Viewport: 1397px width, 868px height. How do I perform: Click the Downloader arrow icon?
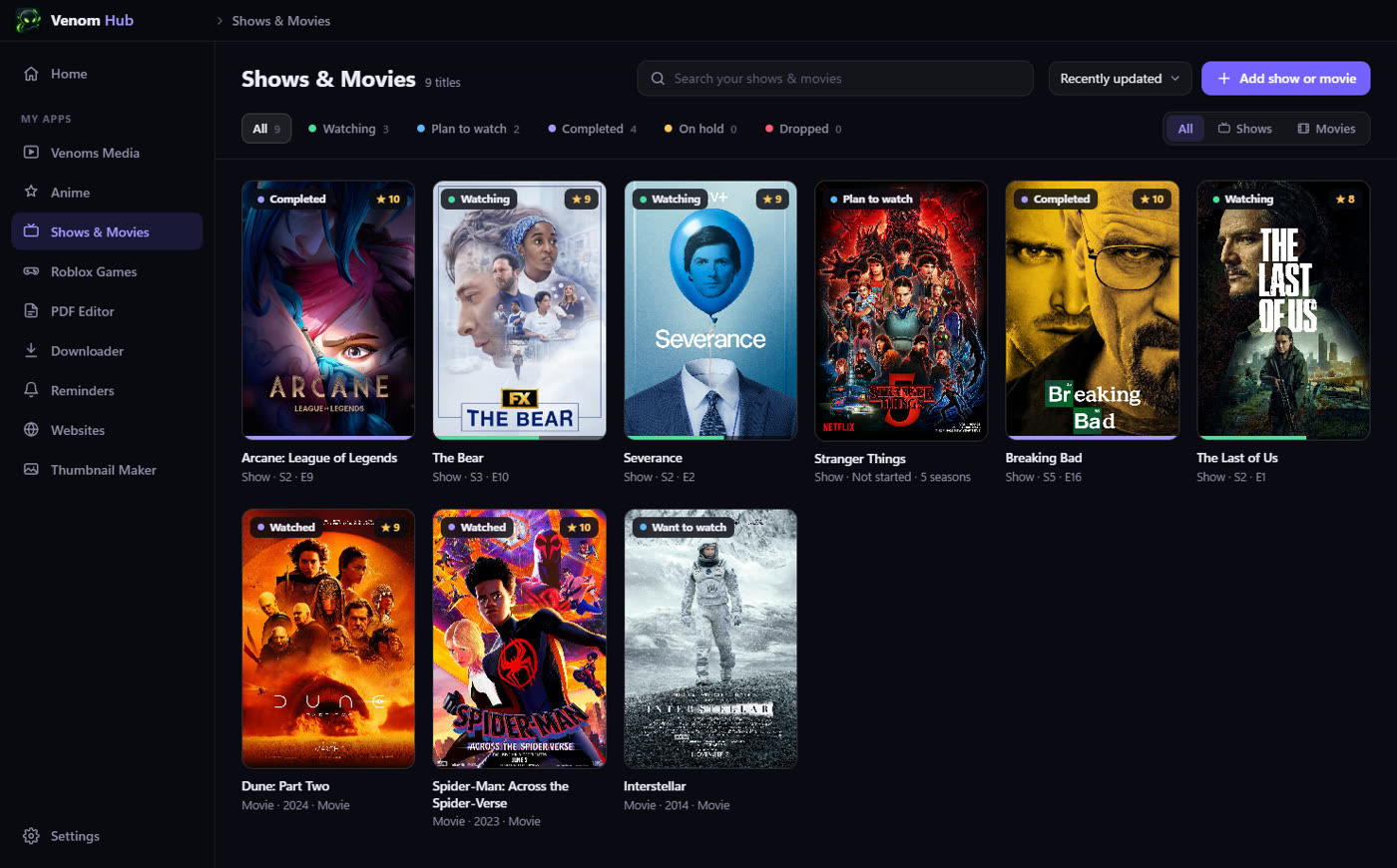click(31, 350)
